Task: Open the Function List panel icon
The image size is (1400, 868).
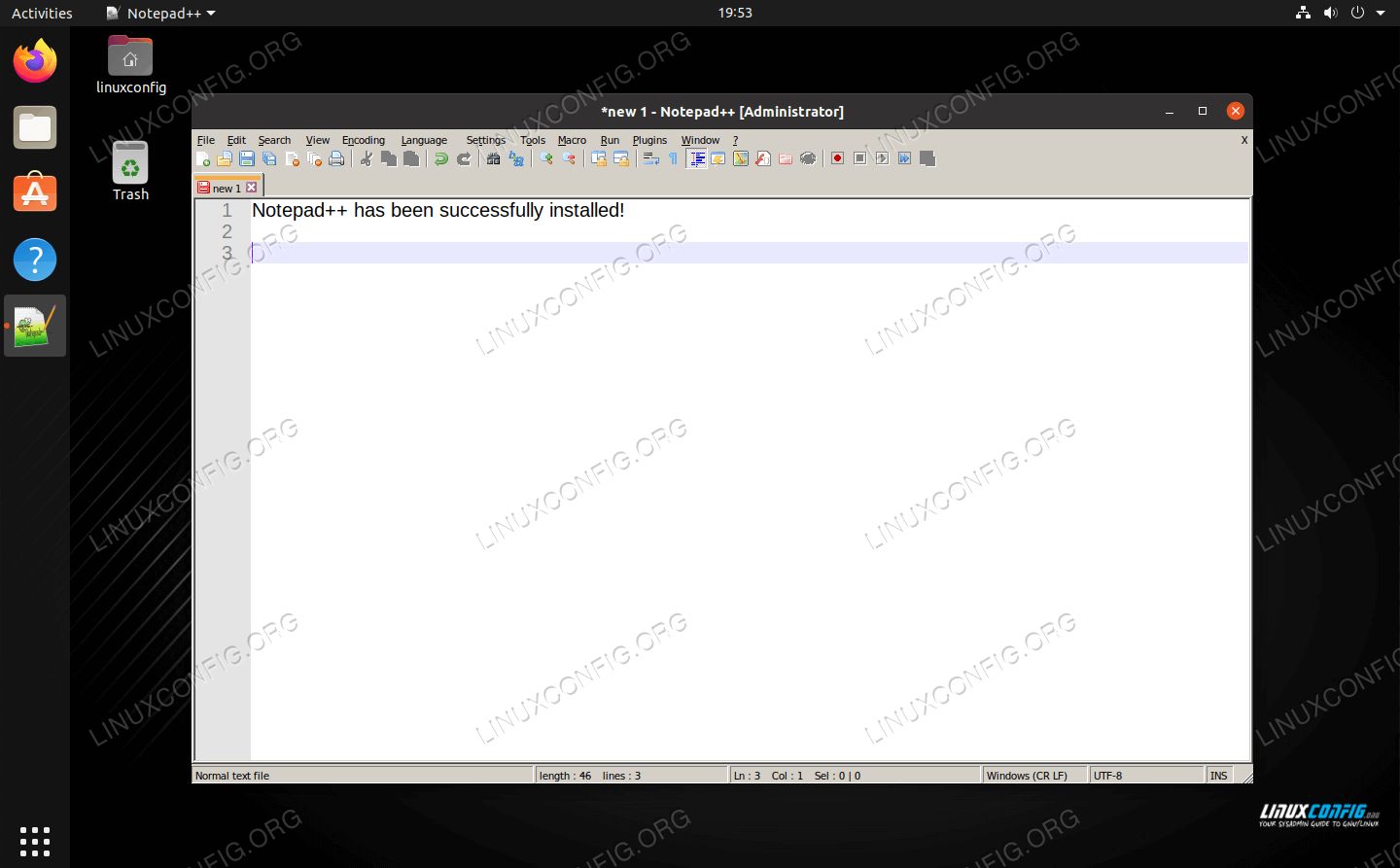Action: coord(763,158)
